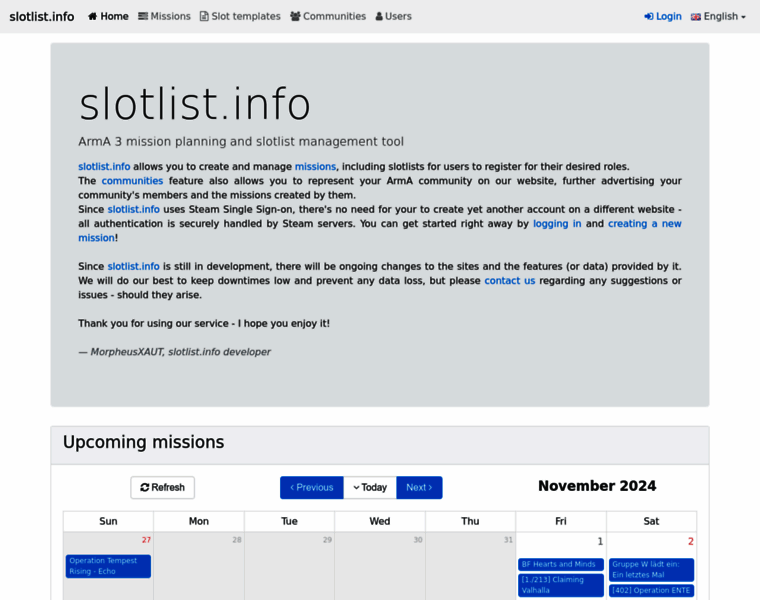This screenshot has height=600, width=760.
Task: Open Operation Tempest Rising - Echo mission
Action: coord(108,566)
